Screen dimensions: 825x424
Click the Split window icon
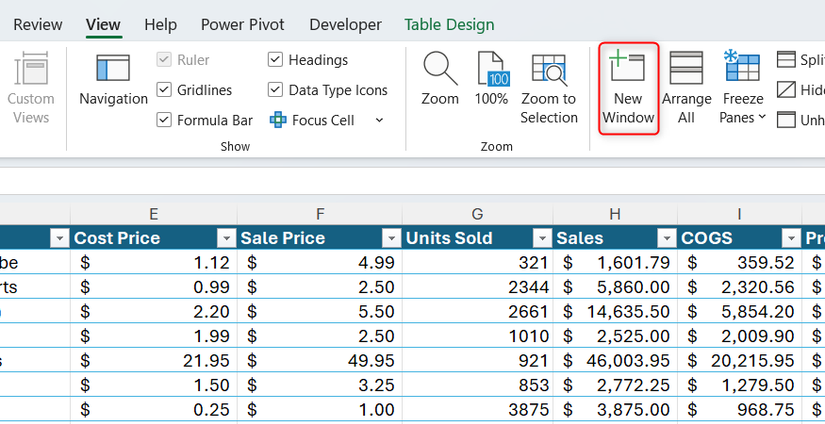pyautogui.click(x=786, y=60)
